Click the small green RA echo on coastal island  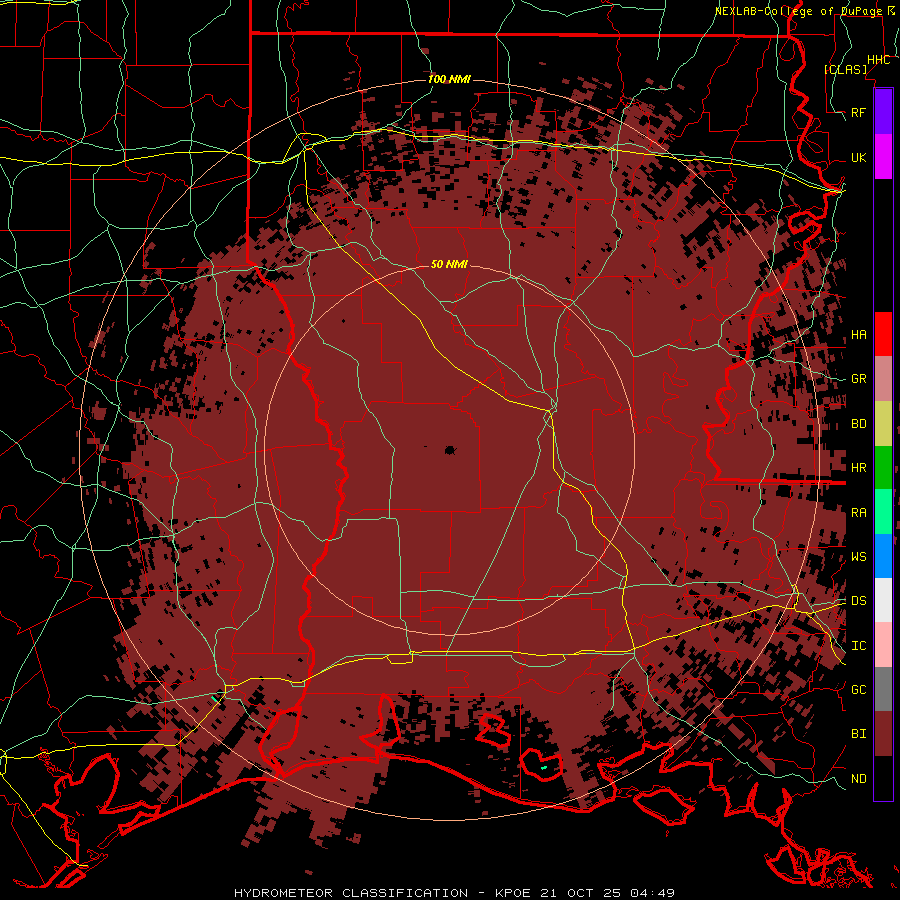pyautogui.click(x=544, y=767)
